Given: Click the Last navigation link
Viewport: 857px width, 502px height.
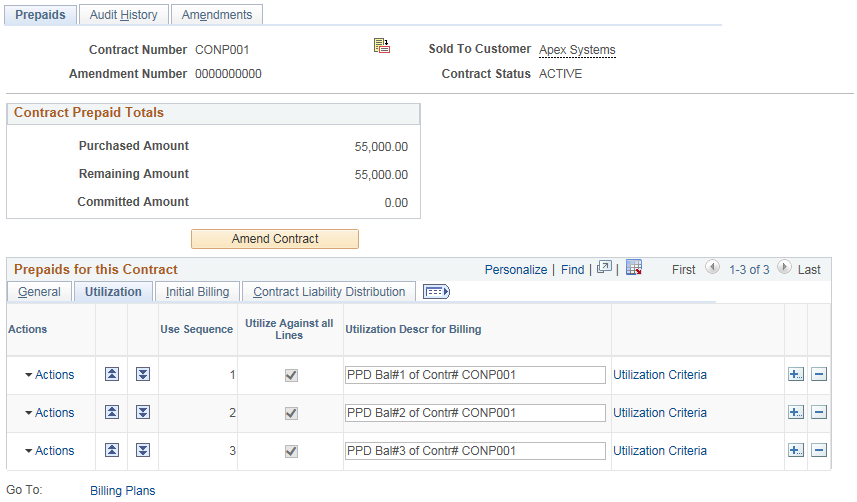Looking at the screenshot, I should tap(809, 270).
